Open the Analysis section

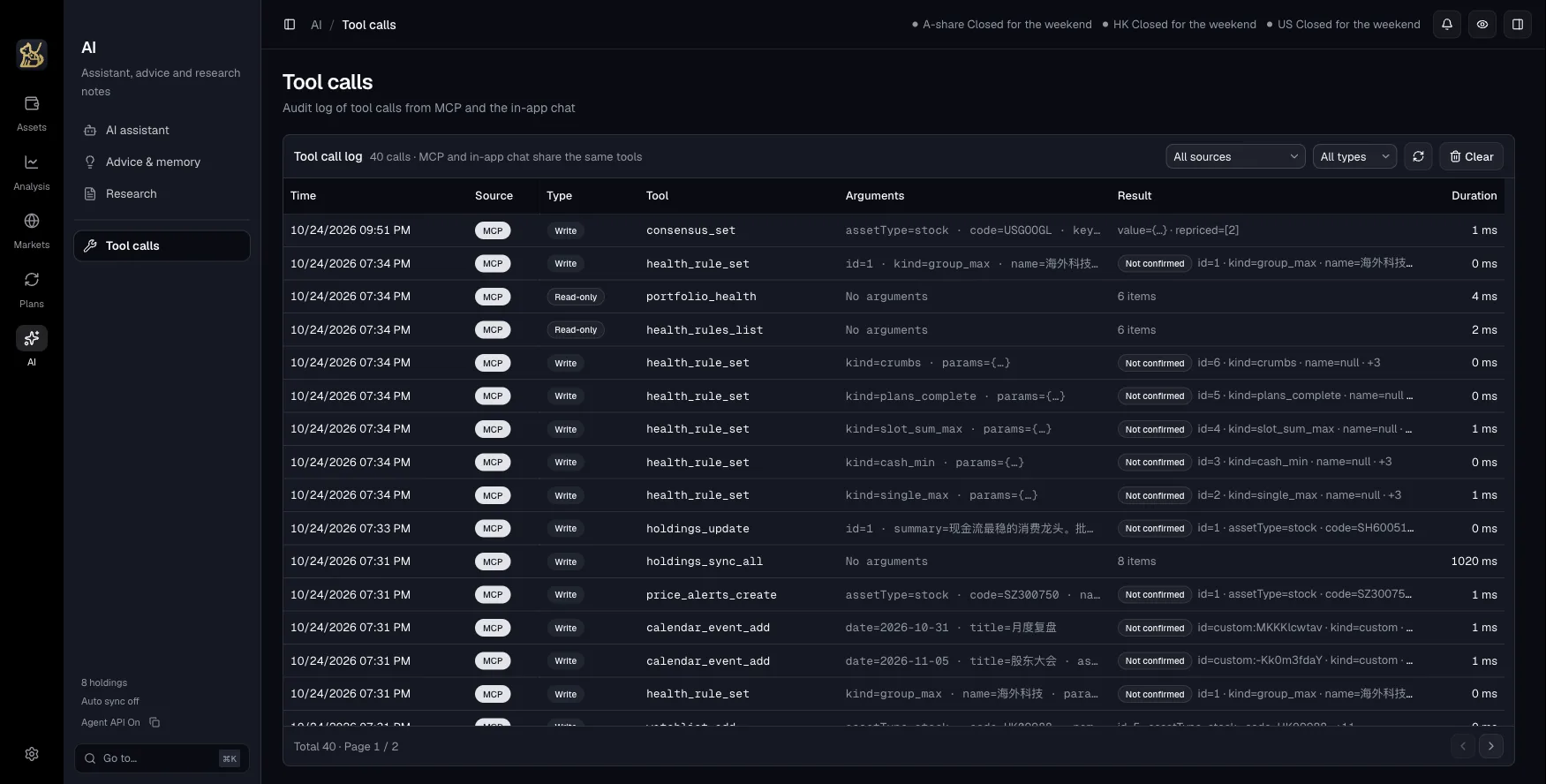pyautogui.click(x=32, y=173)
